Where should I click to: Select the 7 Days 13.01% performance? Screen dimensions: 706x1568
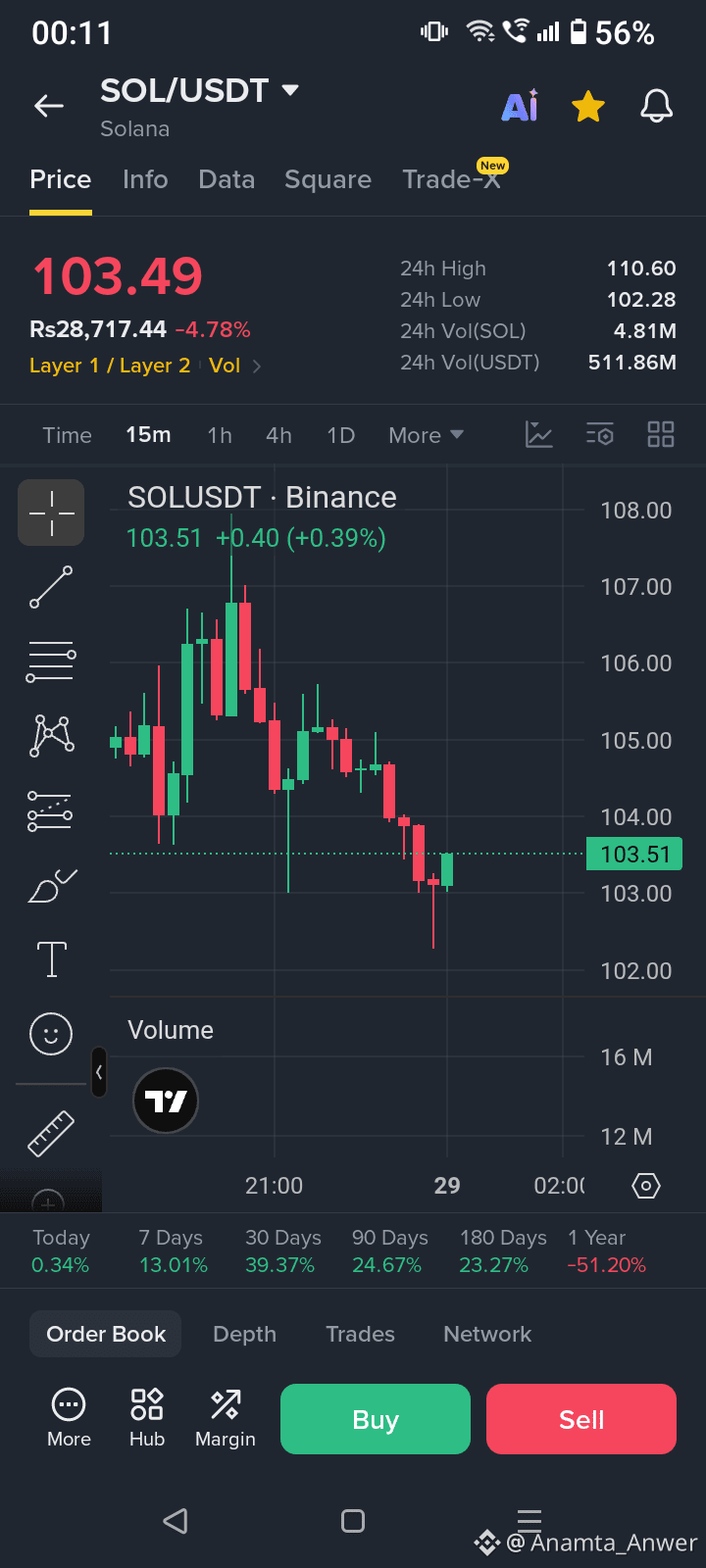tap(173, 1251)
